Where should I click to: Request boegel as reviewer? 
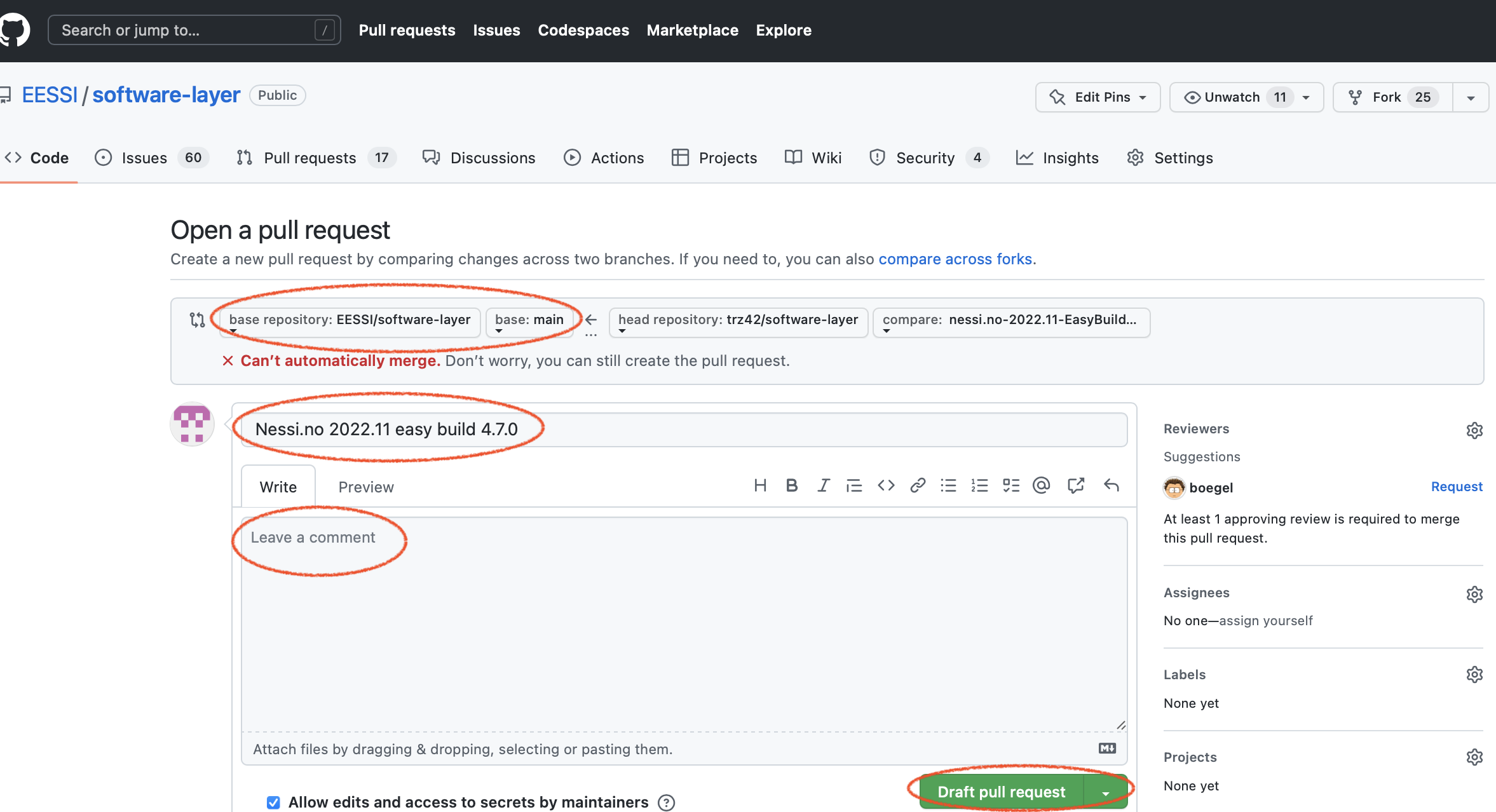point(1457,487)
